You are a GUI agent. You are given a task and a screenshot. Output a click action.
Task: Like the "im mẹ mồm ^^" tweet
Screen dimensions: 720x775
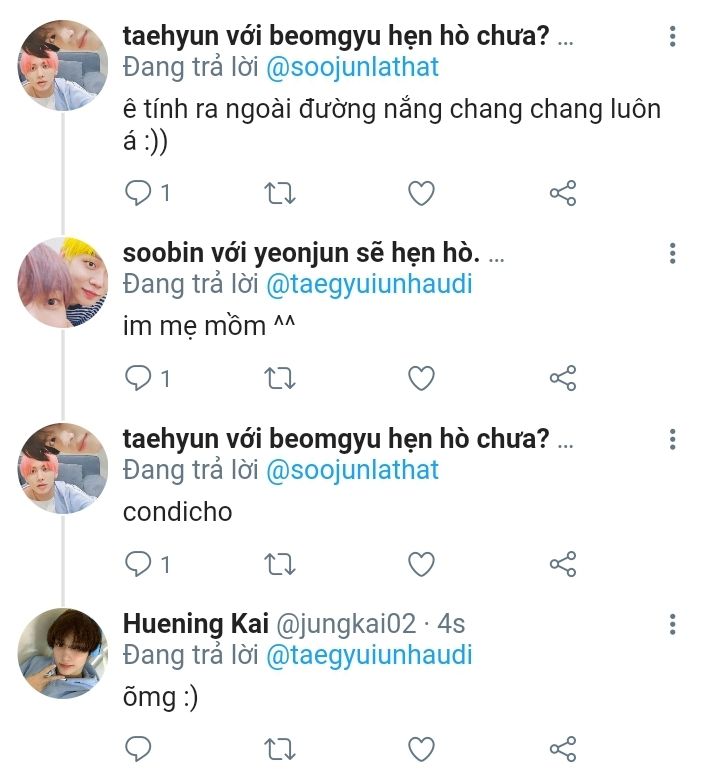tap(422, 378)
